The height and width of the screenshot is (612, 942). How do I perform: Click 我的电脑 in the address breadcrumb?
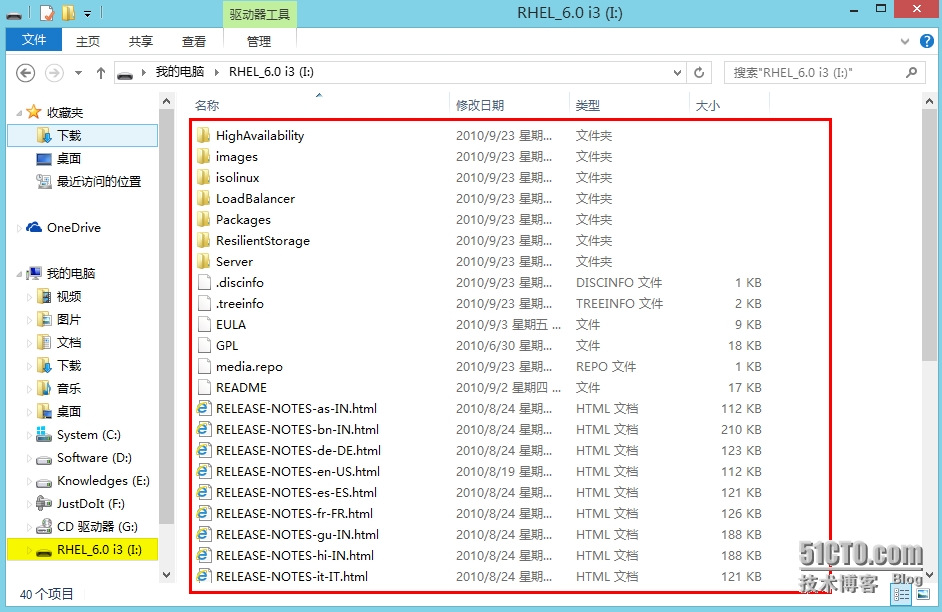point(180,72)
